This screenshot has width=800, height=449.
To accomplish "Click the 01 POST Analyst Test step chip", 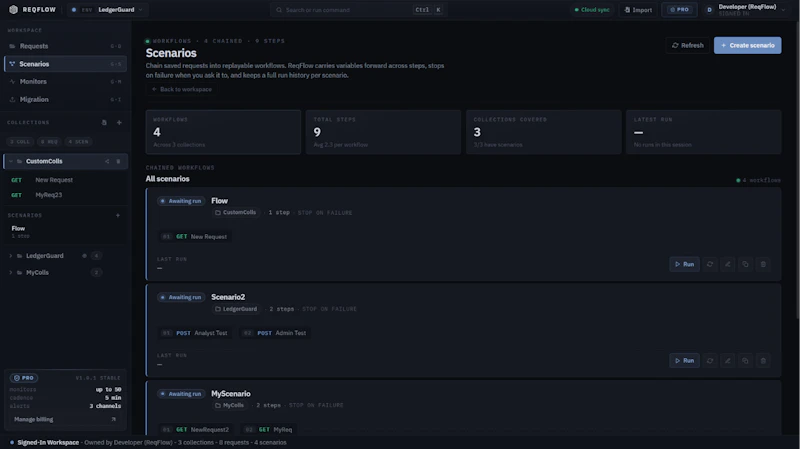I will pyautogui.click(x=195, y=333).
